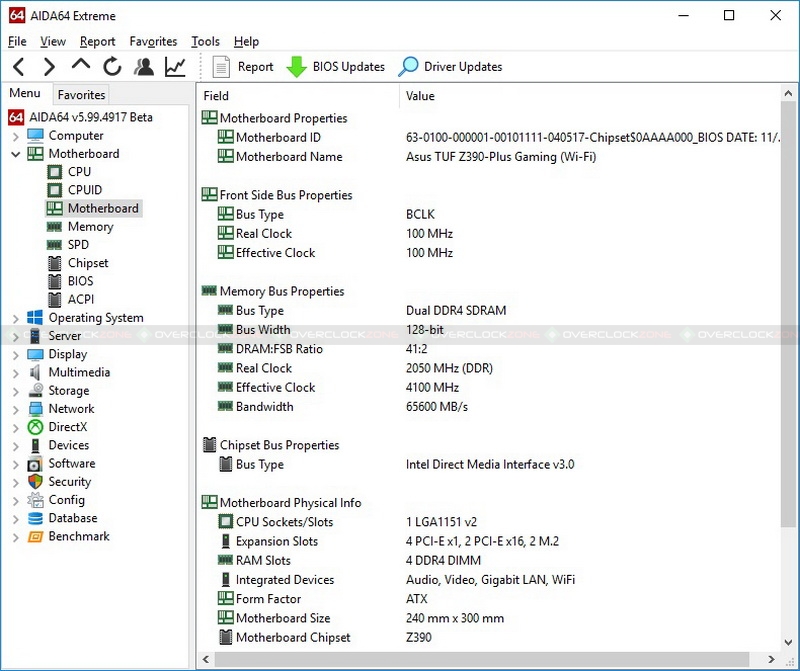Select Chipset in the sidebar tree
This screenshot has height=671, width=800.
(88, 263)
